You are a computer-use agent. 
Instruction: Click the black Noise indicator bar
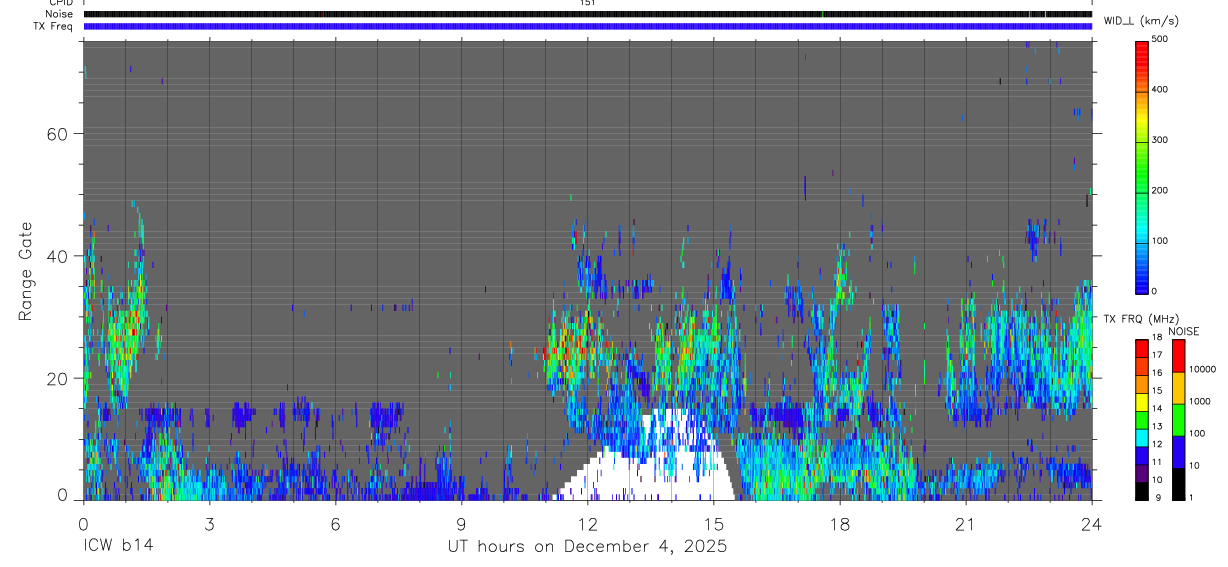587,14
